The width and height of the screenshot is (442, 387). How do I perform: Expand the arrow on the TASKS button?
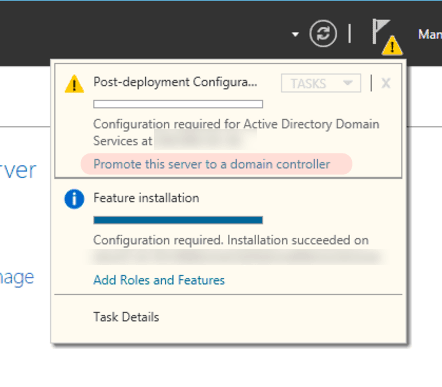coord(348,83)
